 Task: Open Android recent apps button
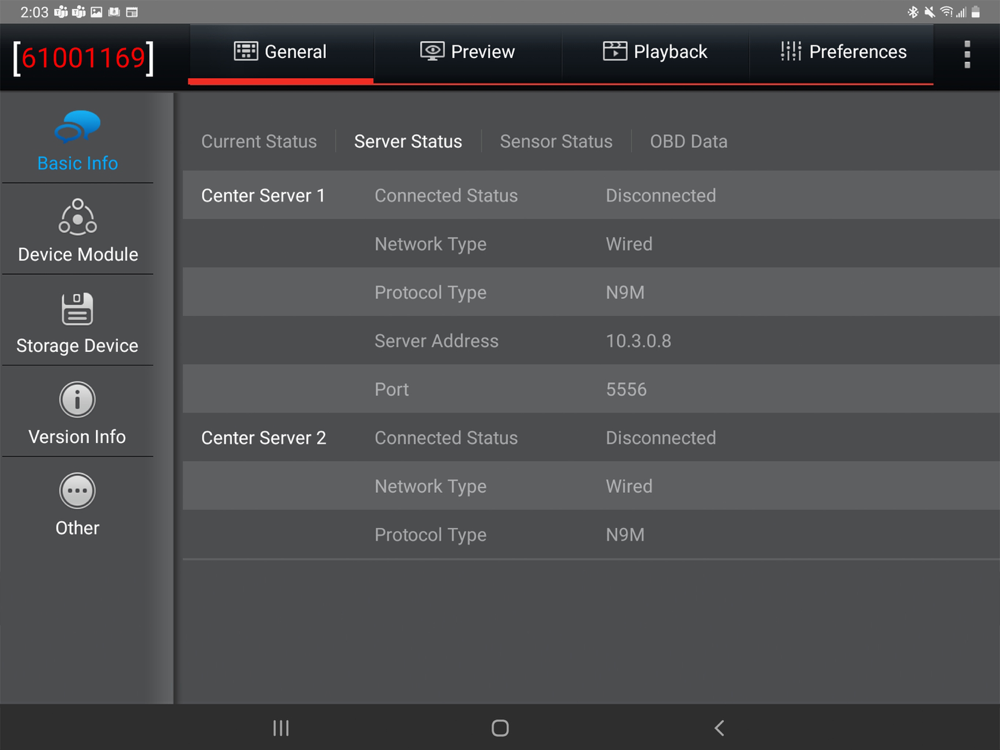tap(281, 728)
